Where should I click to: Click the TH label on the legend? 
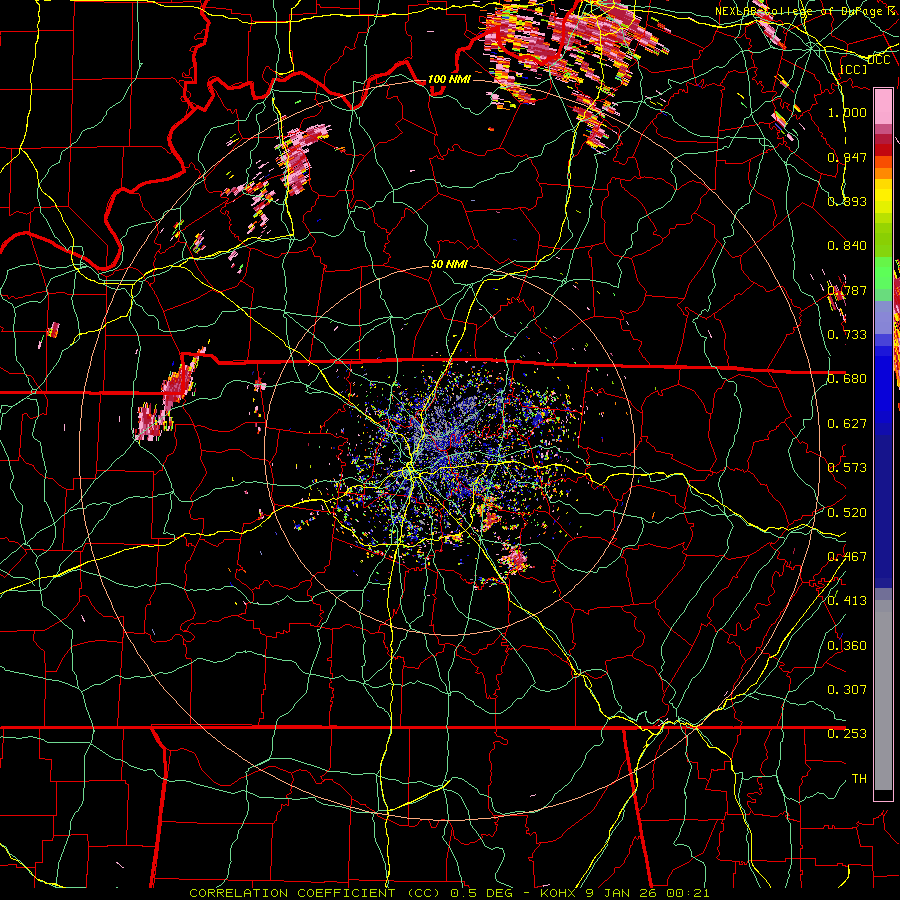859,779
